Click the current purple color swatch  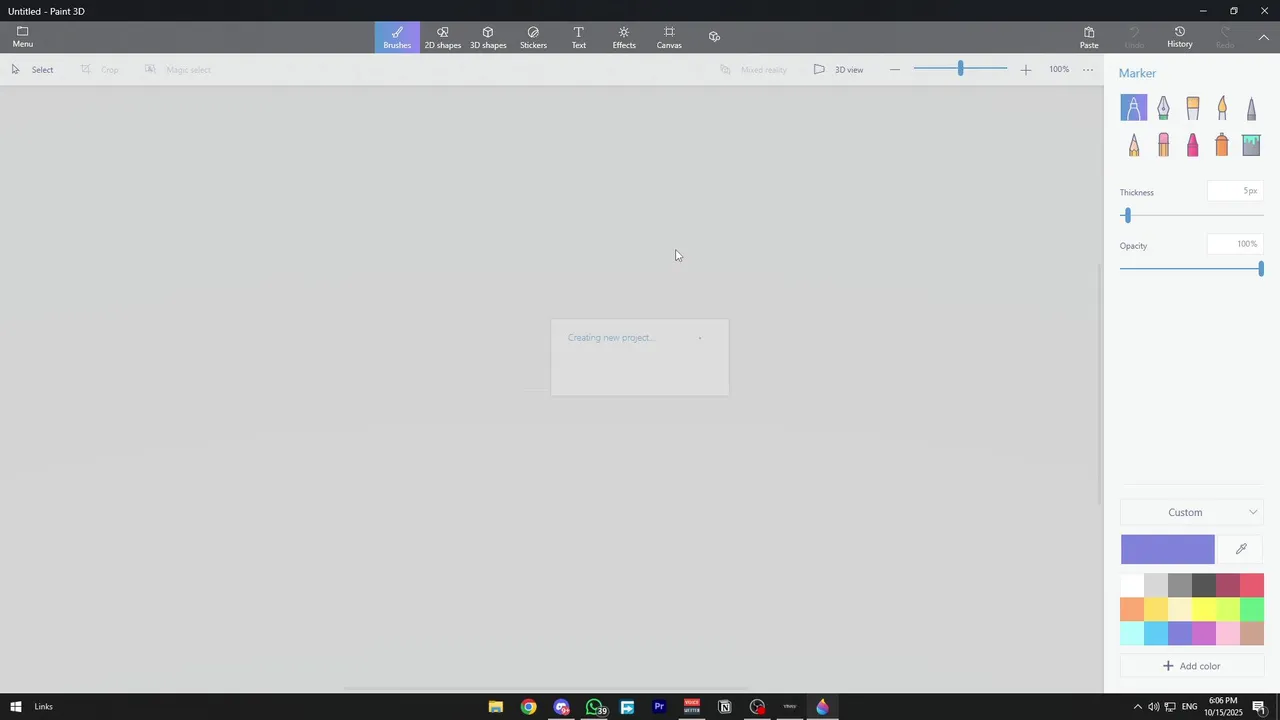click(x=1168, y=549)
